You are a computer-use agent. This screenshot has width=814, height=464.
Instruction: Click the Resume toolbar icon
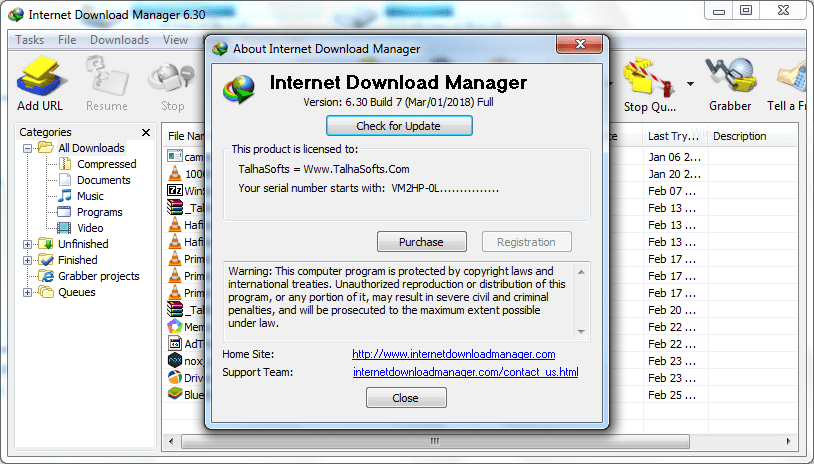pyautogui.click(x=106, y=78)
